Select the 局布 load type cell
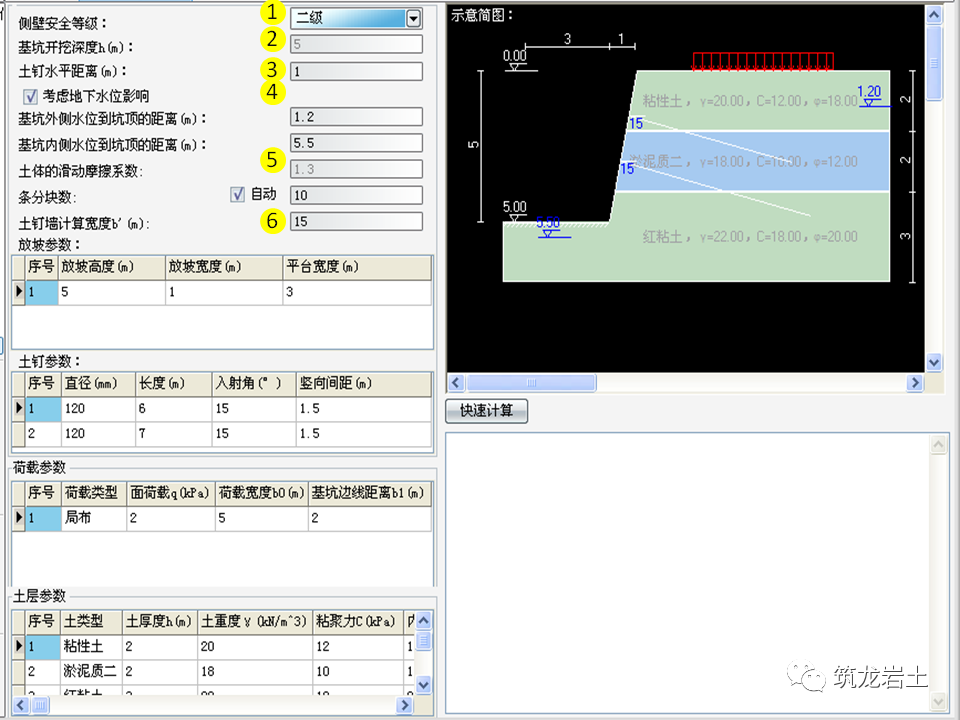The image size is (960, 720). coord(94,518)
